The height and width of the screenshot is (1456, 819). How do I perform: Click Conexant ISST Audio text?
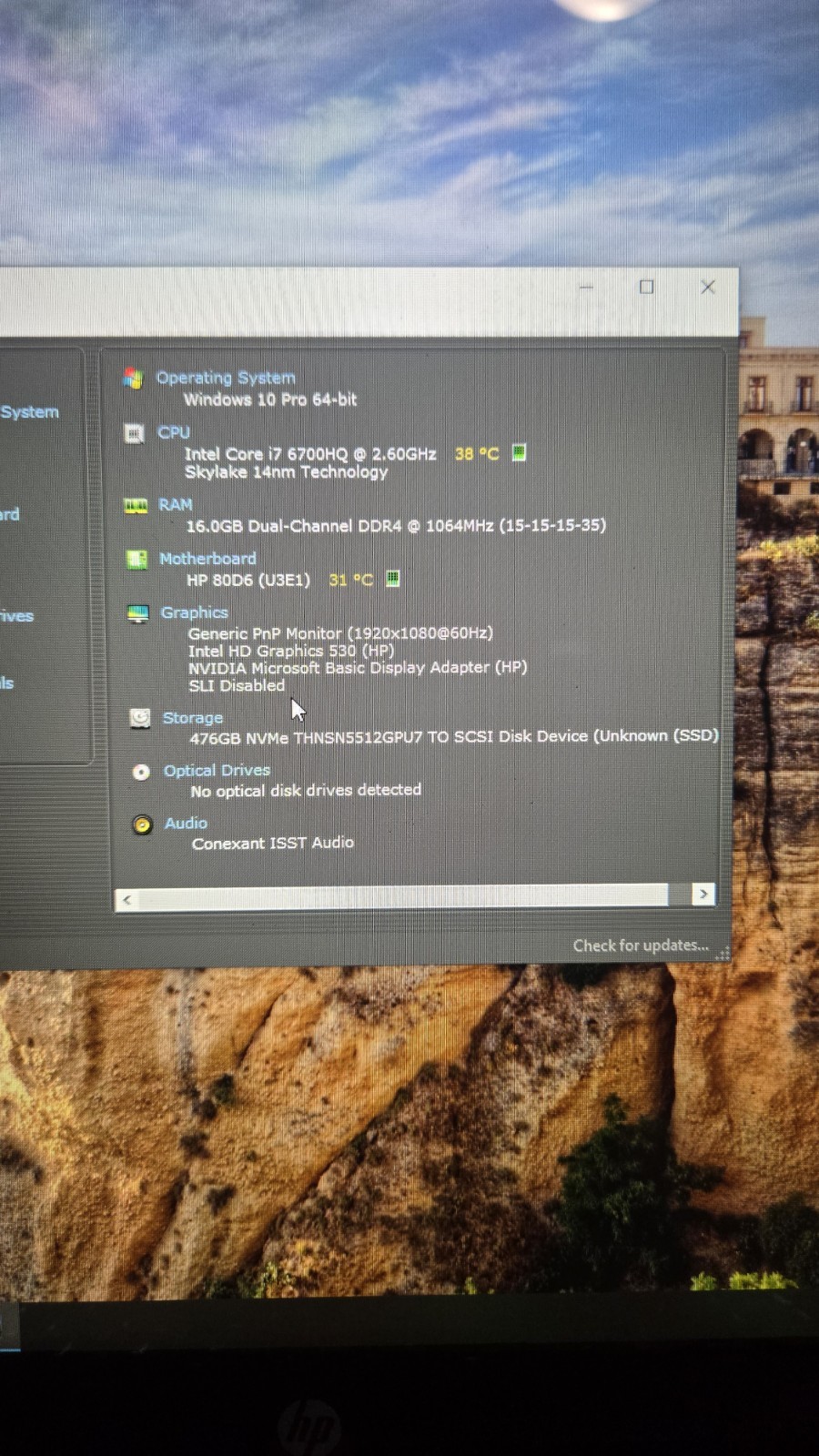point(273,843)
